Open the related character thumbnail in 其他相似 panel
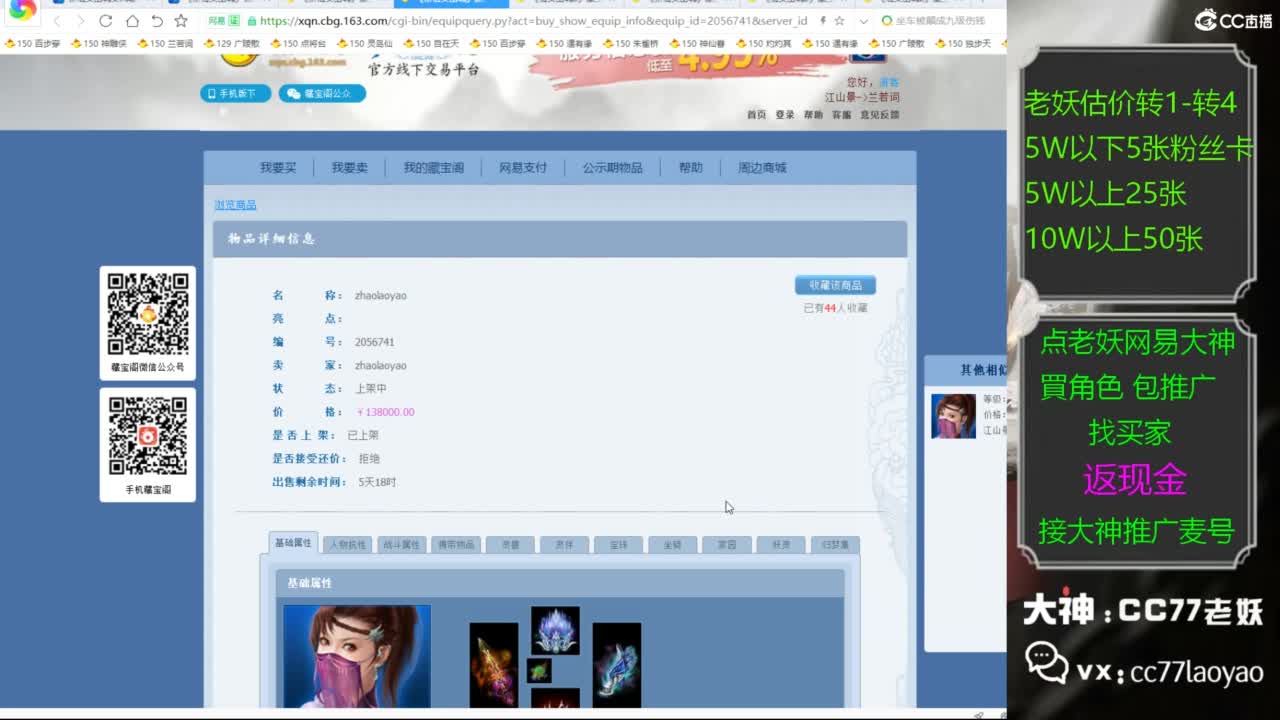 tap(953, 416)
